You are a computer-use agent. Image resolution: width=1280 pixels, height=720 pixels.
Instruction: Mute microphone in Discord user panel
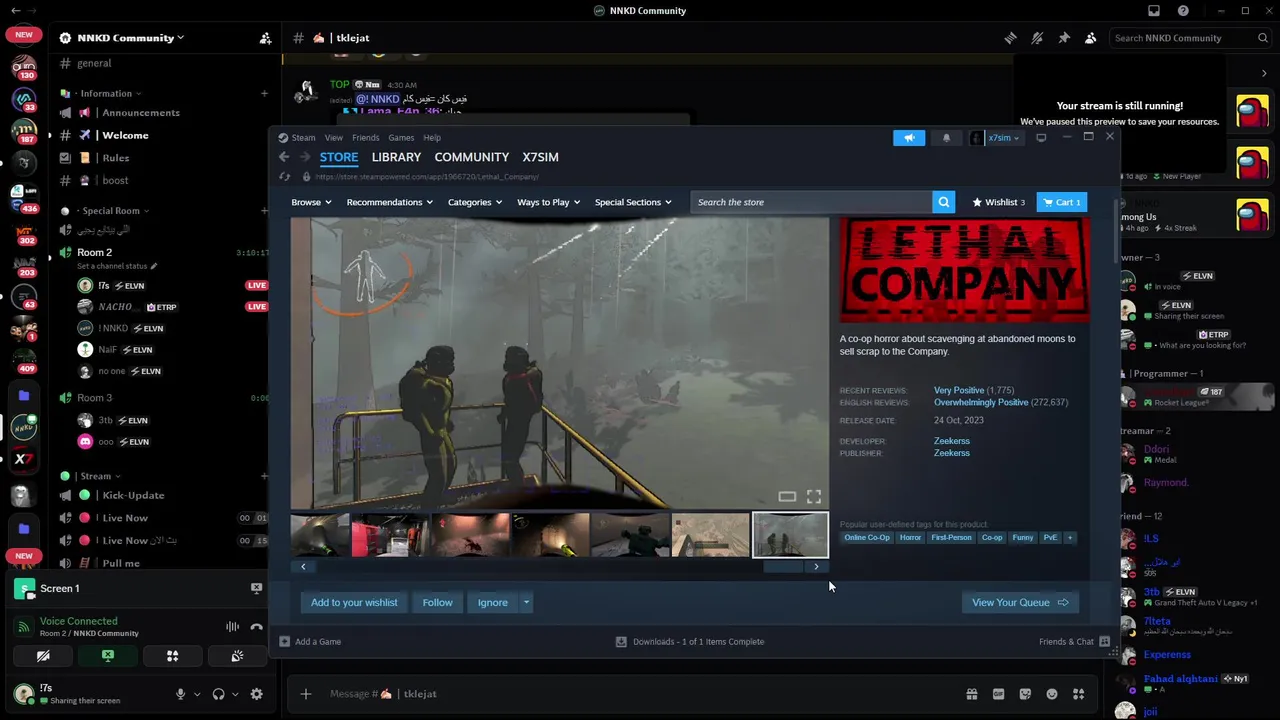click(x=181, y=694)
